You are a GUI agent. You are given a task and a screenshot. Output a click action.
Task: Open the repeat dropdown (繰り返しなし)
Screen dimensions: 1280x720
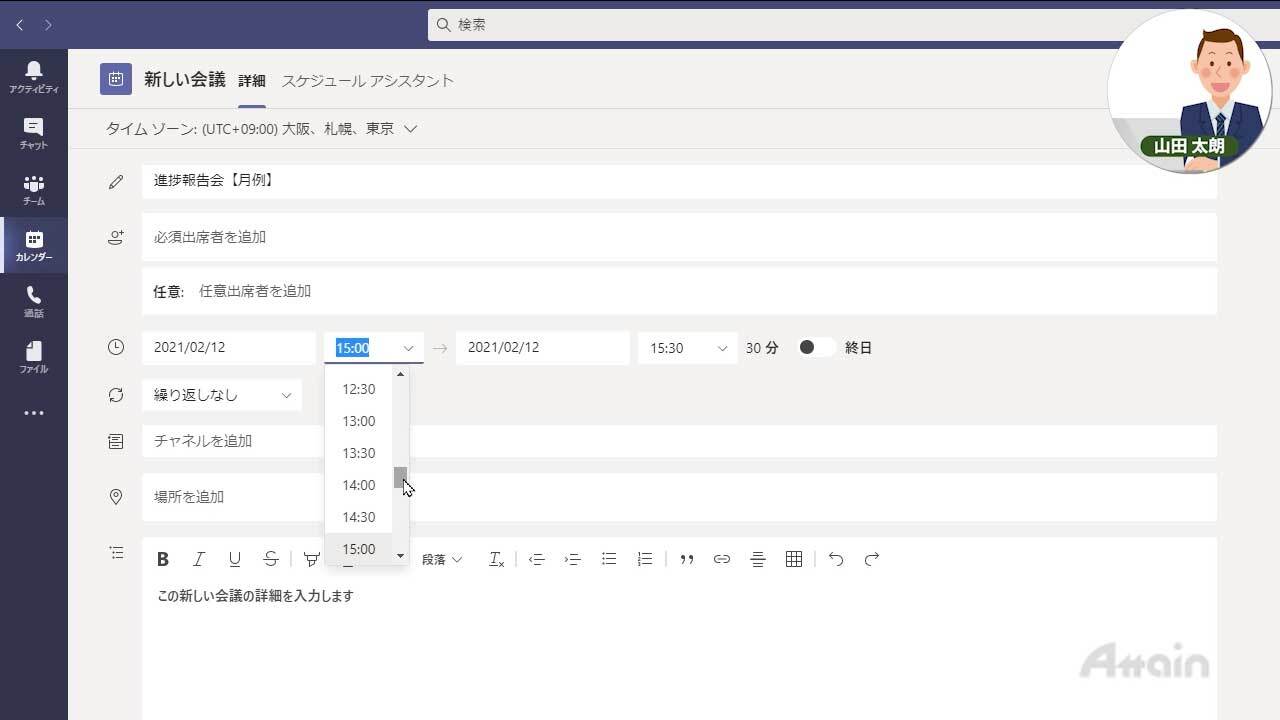point(222,395)
